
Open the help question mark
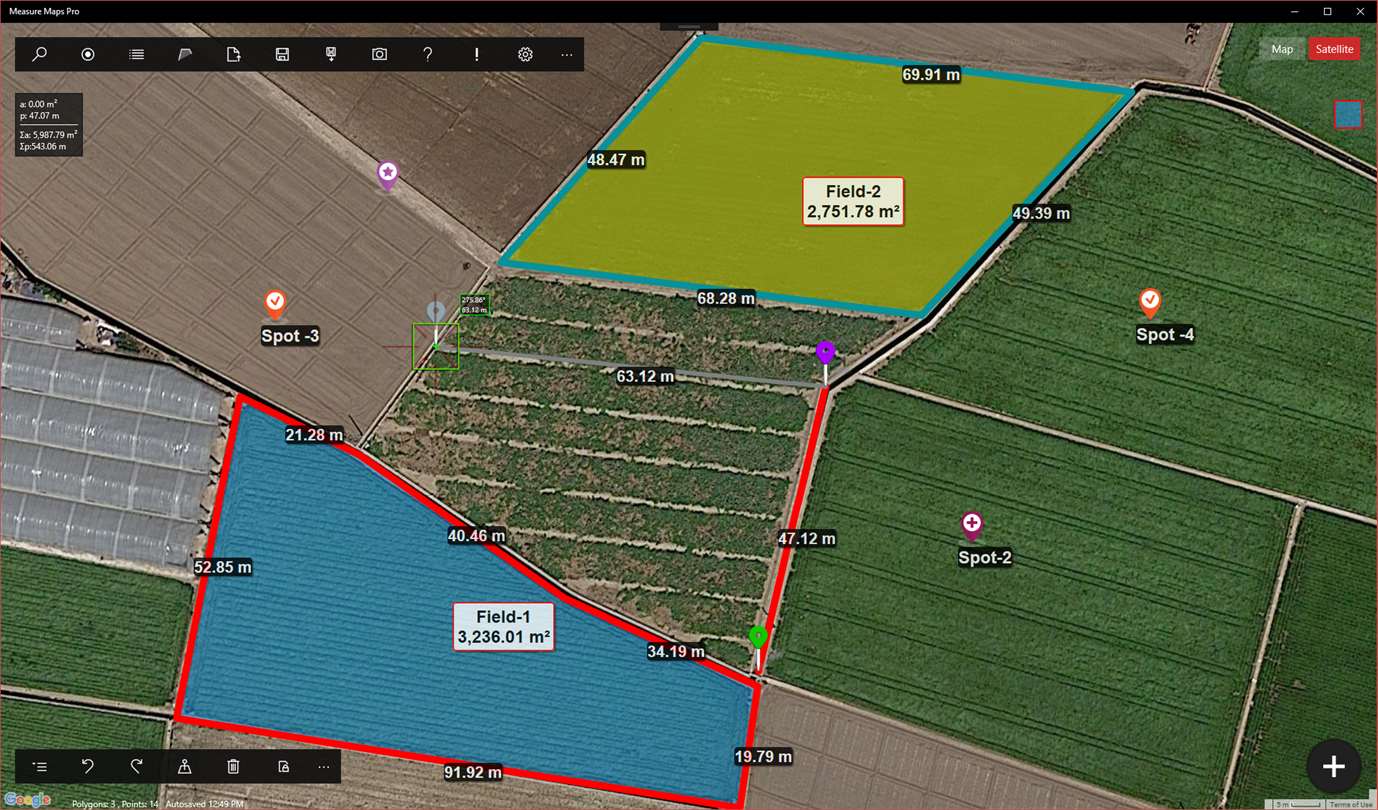click(428, 55)
